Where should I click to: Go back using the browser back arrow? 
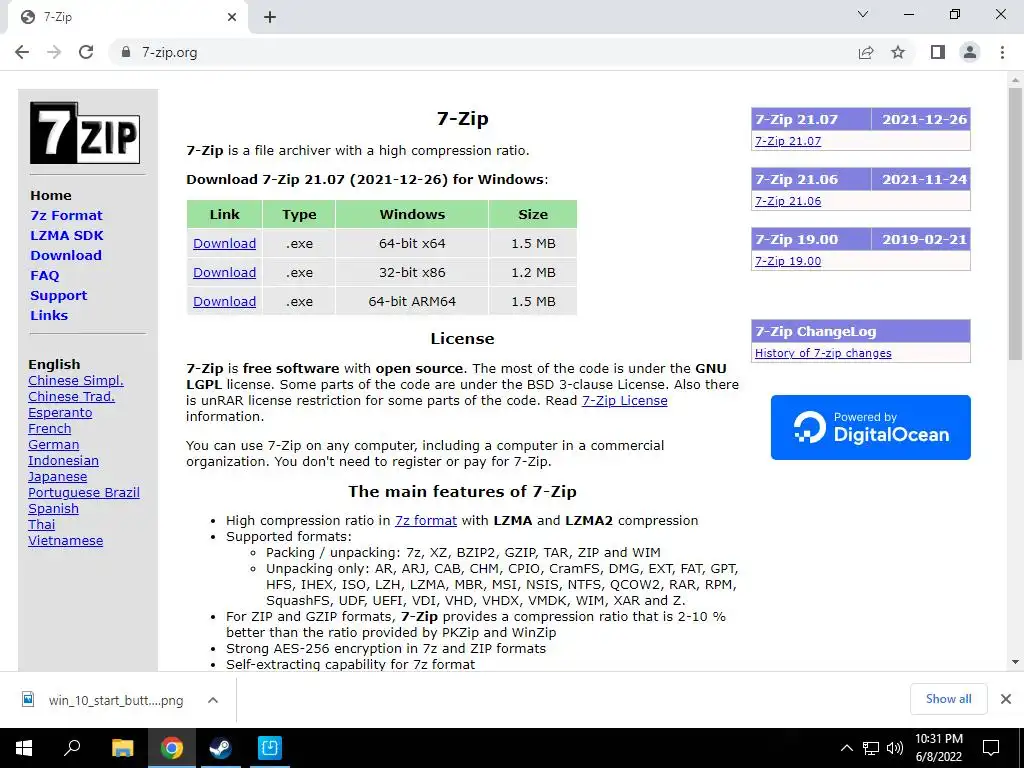pos(22,52)
